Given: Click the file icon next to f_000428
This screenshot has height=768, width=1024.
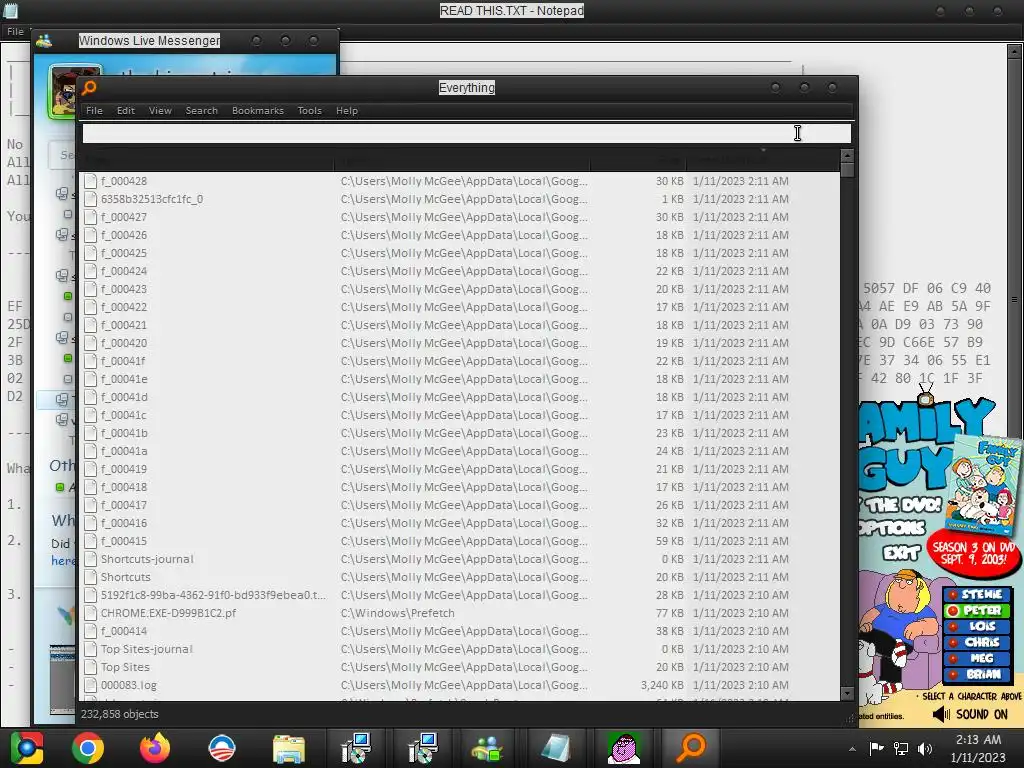Looking at the screenshot, I should (90, 181).
